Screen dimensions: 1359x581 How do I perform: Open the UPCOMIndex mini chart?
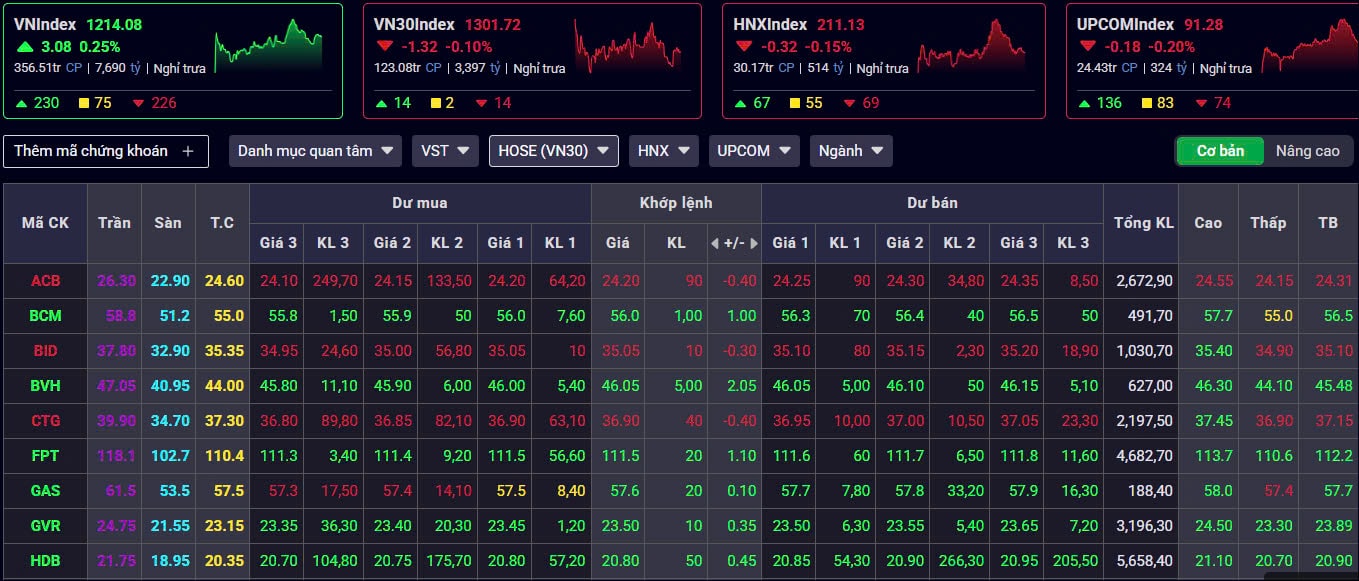click(1310, 44)
